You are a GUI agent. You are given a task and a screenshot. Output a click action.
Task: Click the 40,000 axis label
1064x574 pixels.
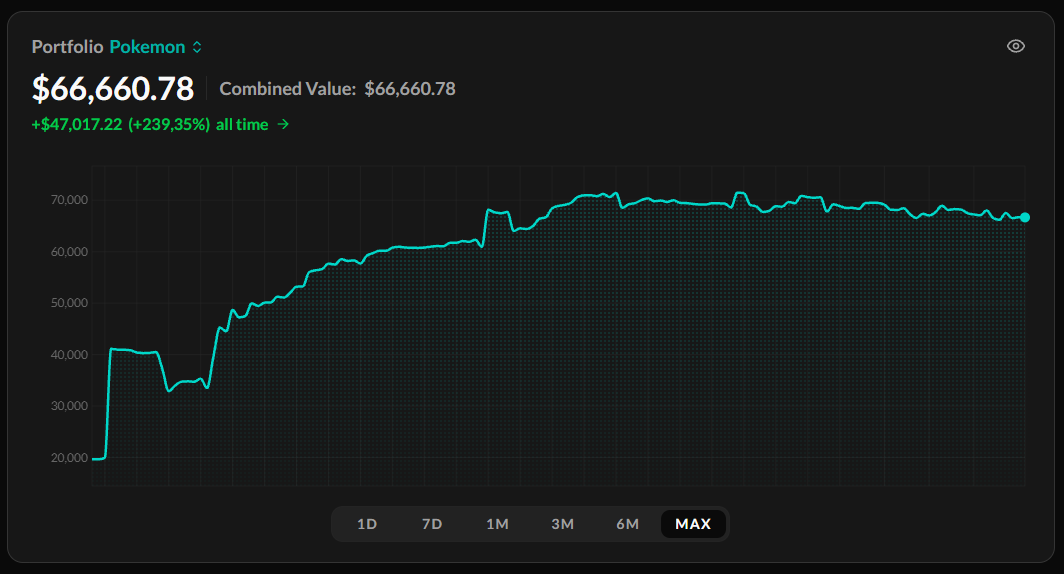click(69, 354)
